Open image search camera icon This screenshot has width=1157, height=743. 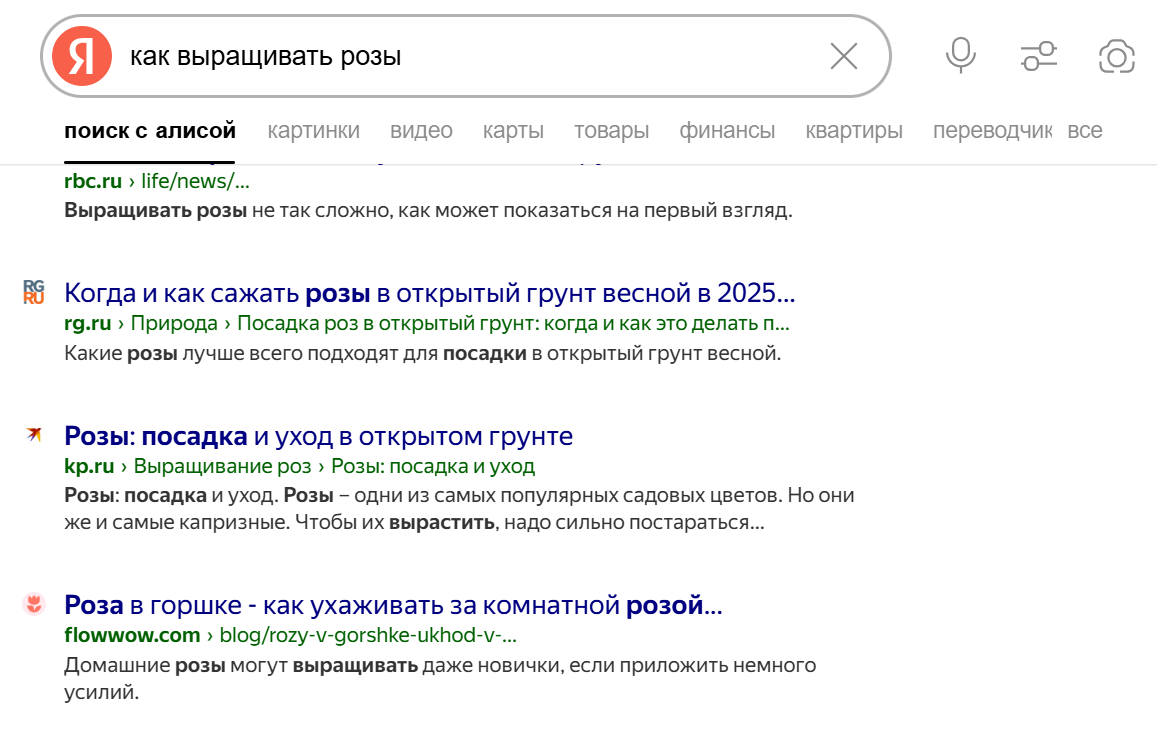click(1116, 56)
